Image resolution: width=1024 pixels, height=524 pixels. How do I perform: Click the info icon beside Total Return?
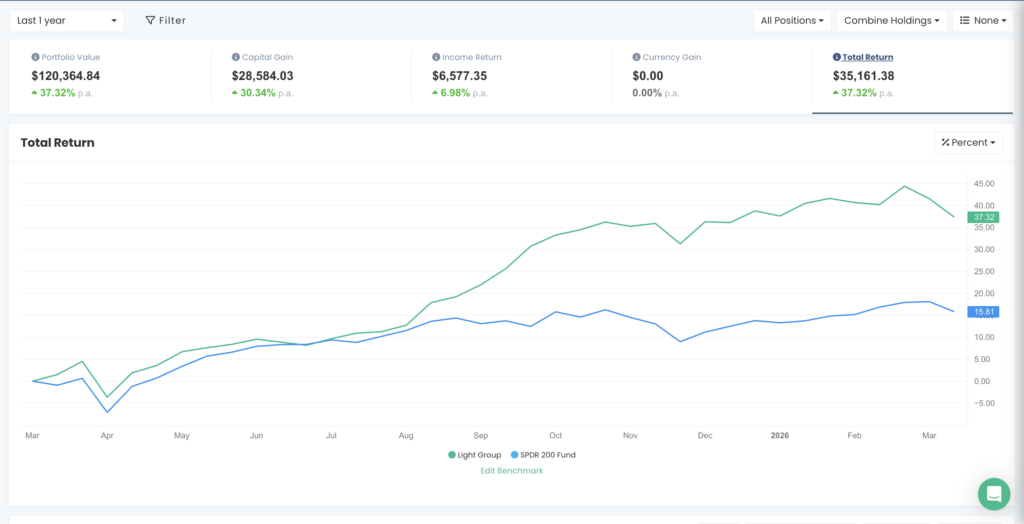point(836,58)
